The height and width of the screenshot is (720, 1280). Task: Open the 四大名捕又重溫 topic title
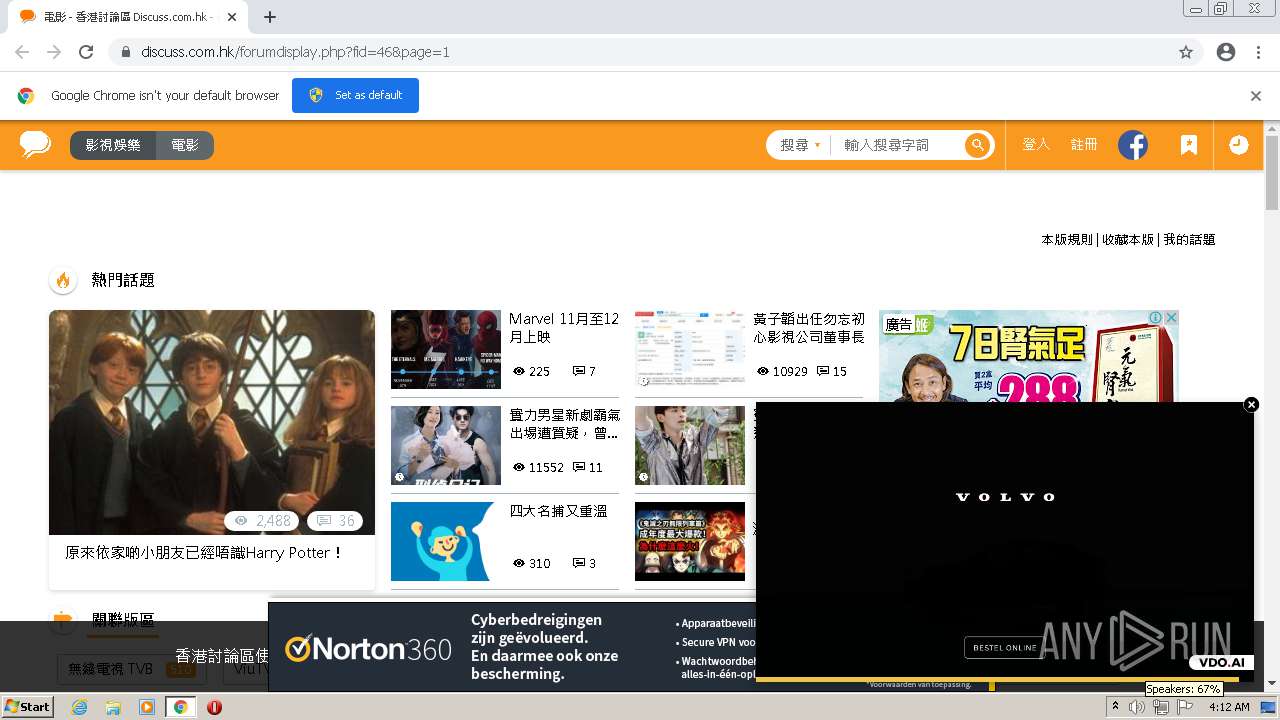(558, 511)
